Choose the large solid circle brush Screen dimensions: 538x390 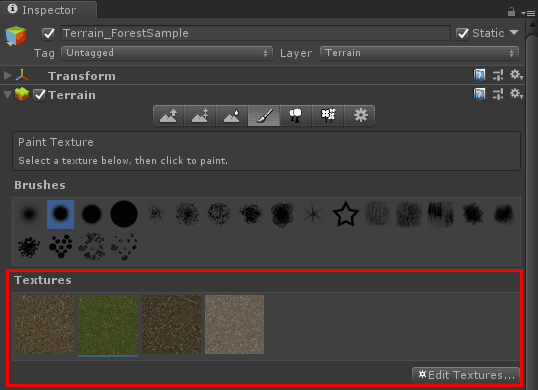click(124, 214)
